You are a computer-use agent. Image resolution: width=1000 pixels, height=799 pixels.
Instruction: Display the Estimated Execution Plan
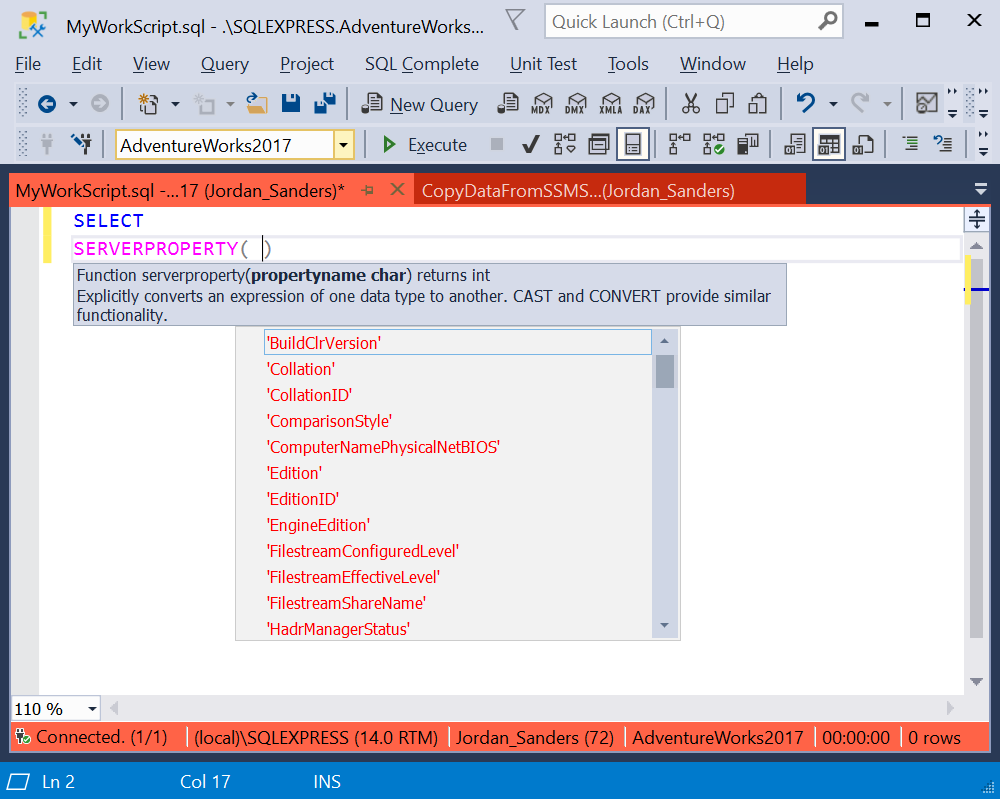pyautogui.click(x=564, y=145)
